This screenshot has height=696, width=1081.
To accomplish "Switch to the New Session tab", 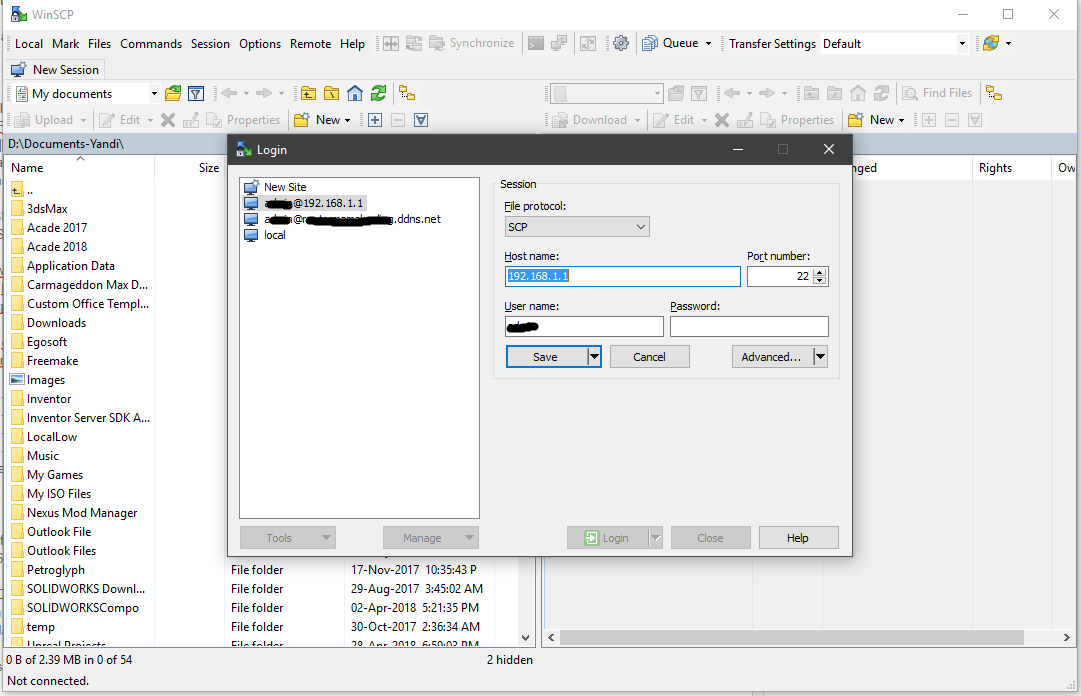I will point(54,69).
